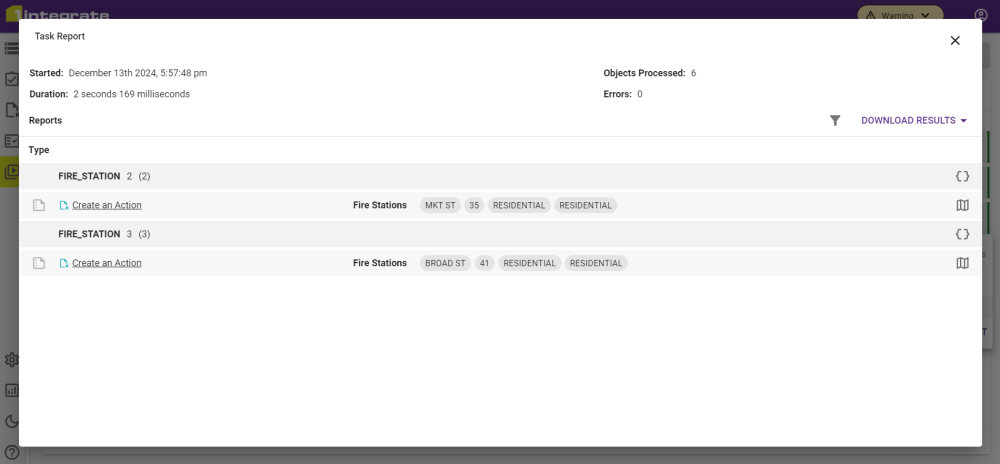Open JSON view for FIRE_STATION 3 group
This screenshot has height=464, width=1000.
962,234
